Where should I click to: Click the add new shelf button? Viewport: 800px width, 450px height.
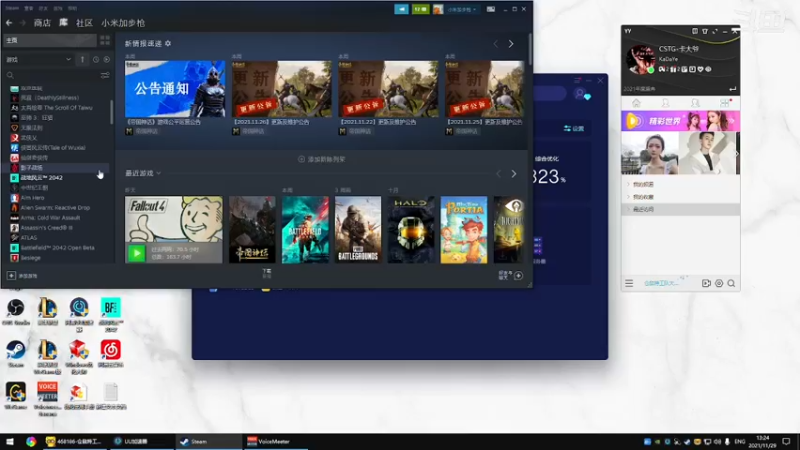click(321, 159)
